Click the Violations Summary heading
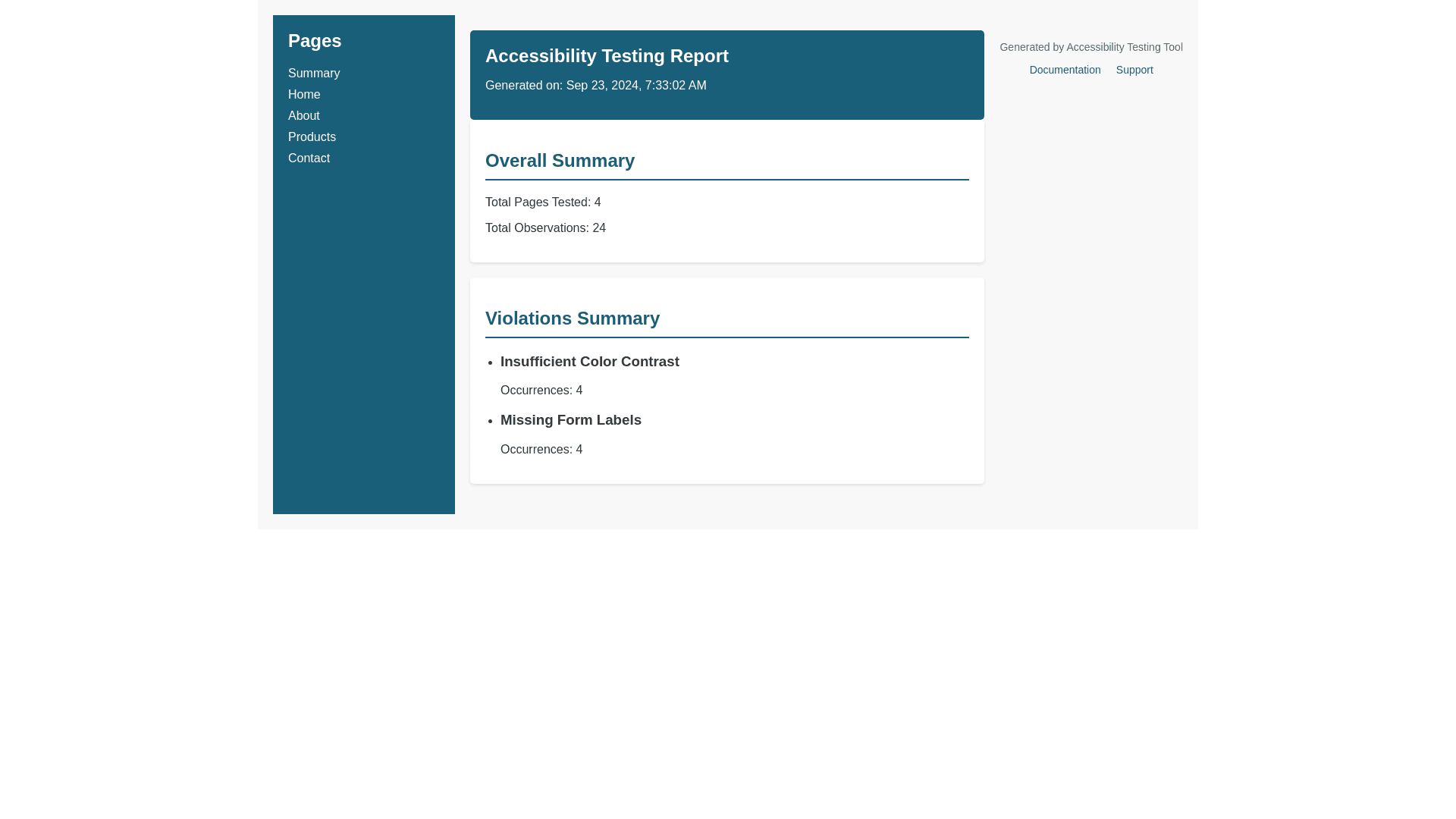This screenshot has width=1456, height=819. tap(572, 318)
